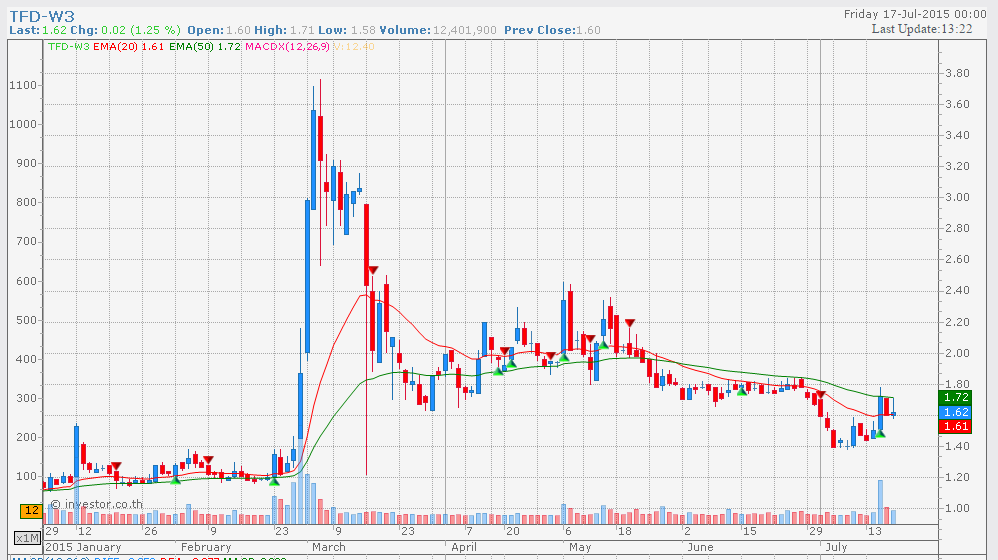Select the EMA(50) 1.72 legend entry

pos(204,46)
